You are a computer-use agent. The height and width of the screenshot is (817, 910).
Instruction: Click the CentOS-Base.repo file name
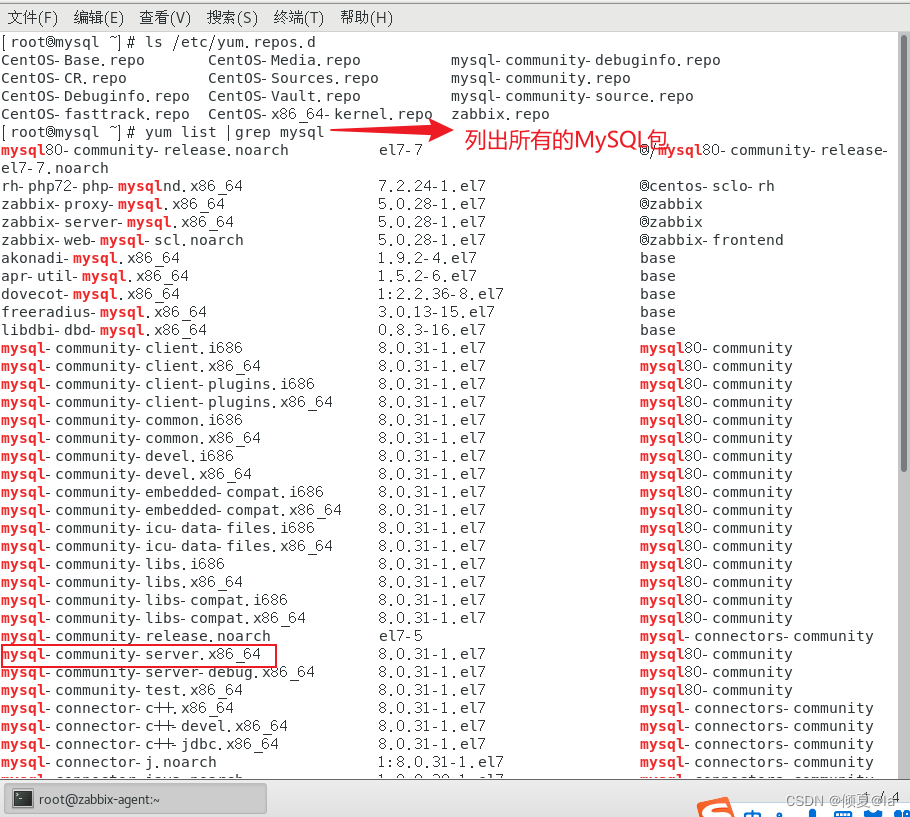click(73, 60)
